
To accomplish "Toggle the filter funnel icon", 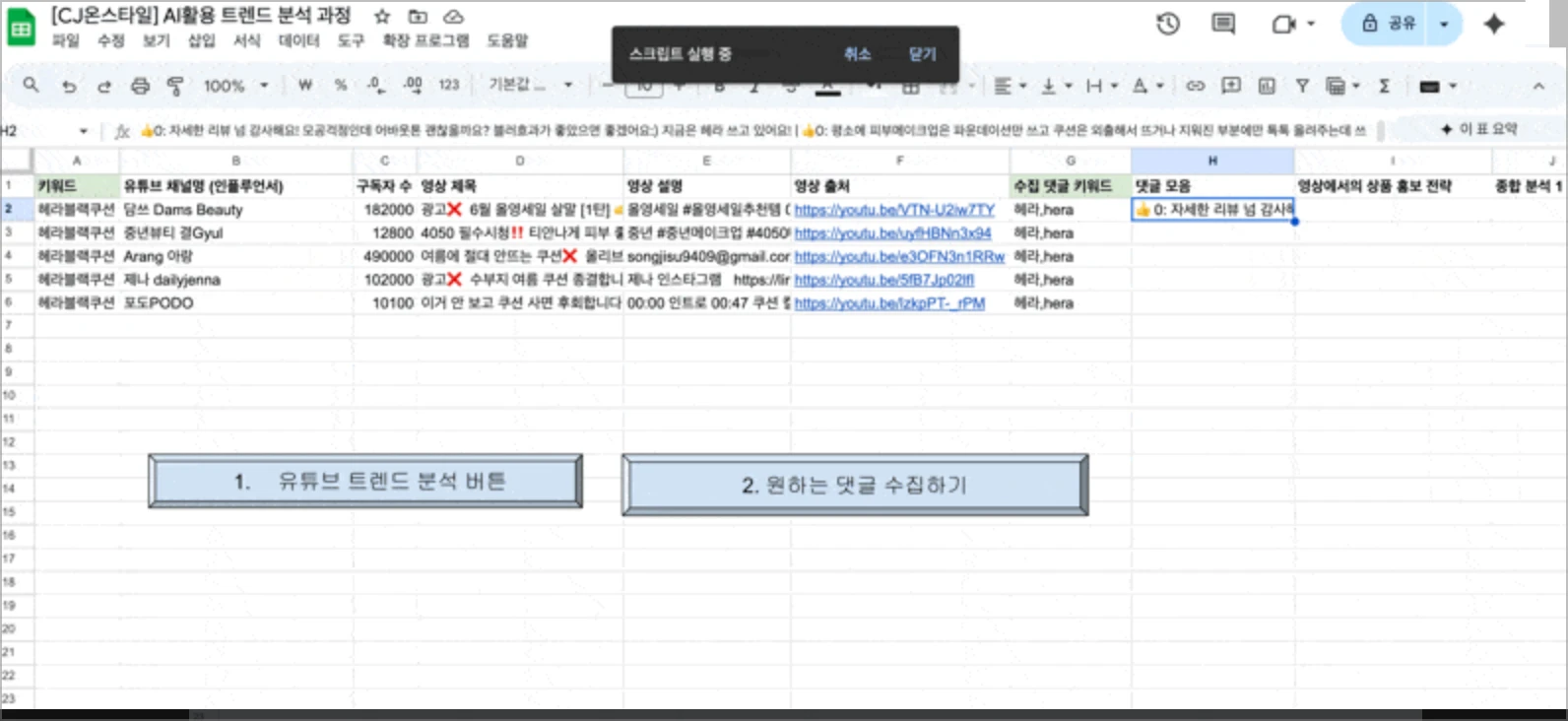I will pyautogui.click(x=1302, y=86).
